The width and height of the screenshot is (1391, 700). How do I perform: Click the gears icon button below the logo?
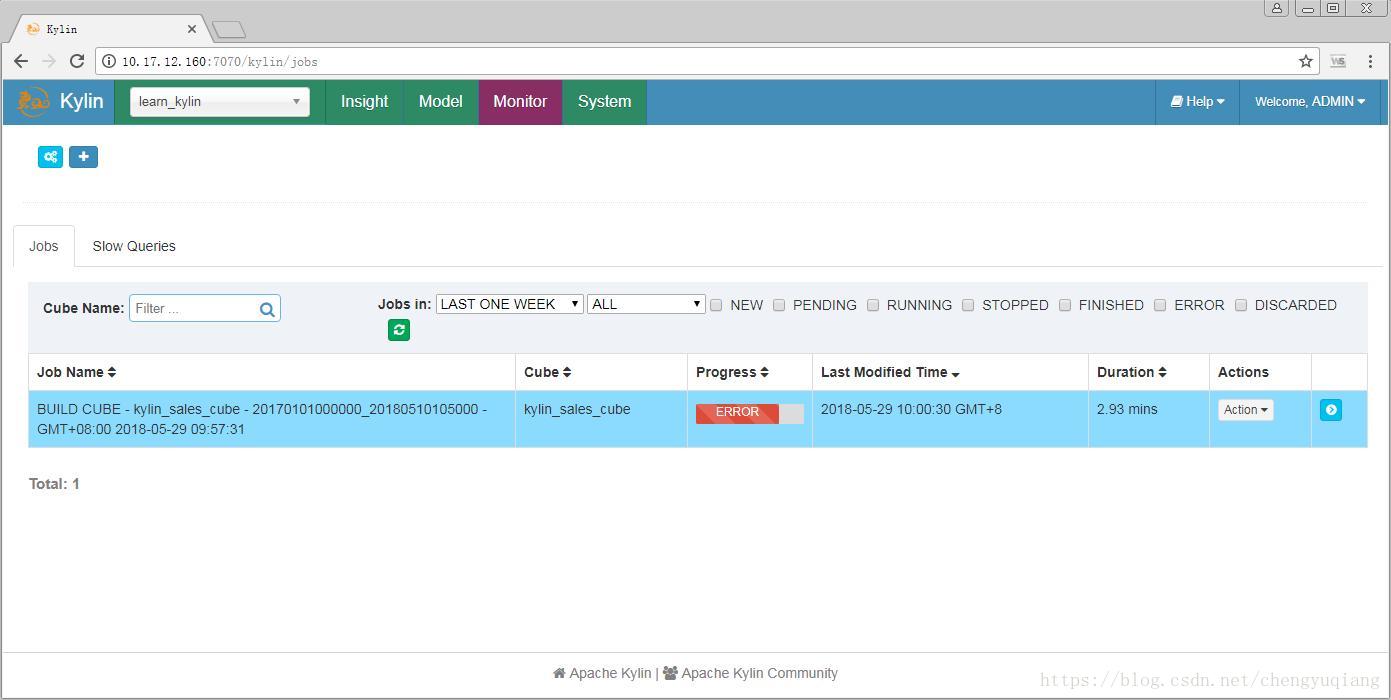(x=50, y=157)
